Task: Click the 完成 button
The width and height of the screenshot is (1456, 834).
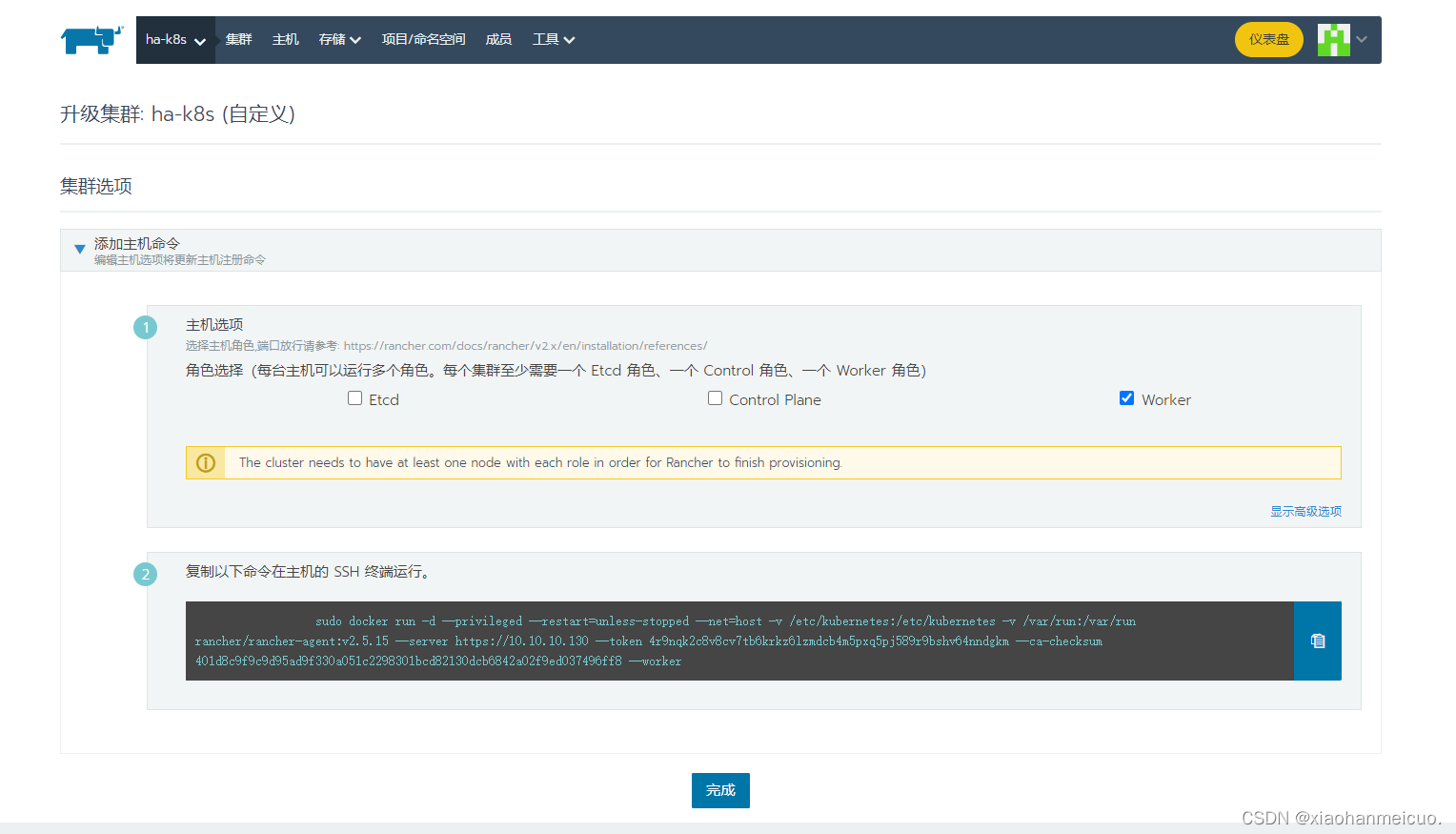Action: pyautogui.click(x=720, y=790)
